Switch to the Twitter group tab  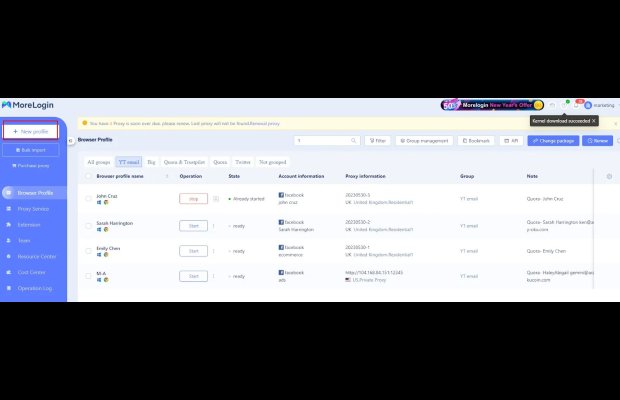pos(243,160)
